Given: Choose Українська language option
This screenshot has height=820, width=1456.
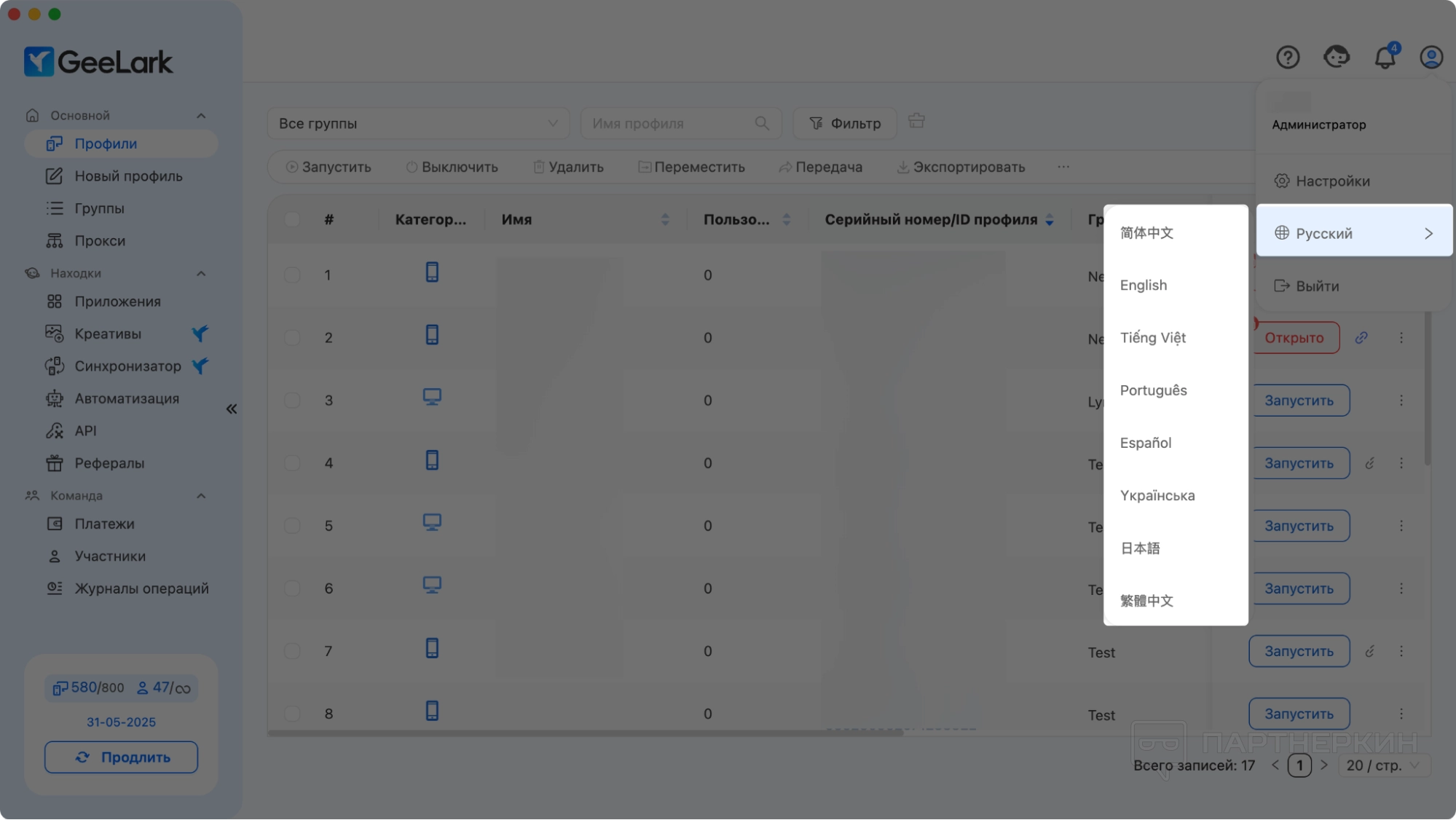Looking at the screenshot, I should click(1157, 496).
